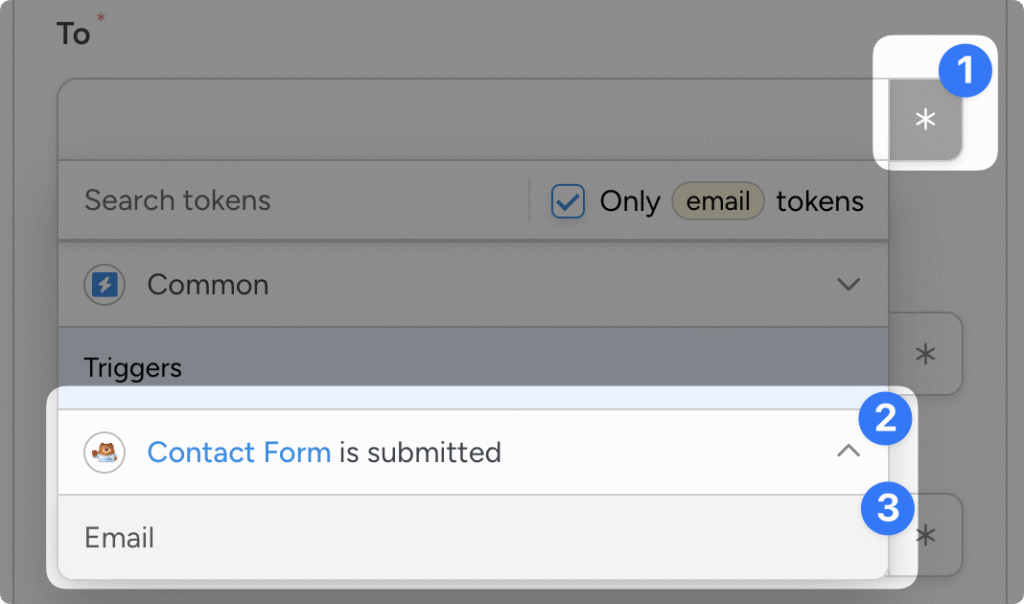Select the highlighted asterisk token button
The height and width of the screenshot is (604, 1024).
point(925,122)
